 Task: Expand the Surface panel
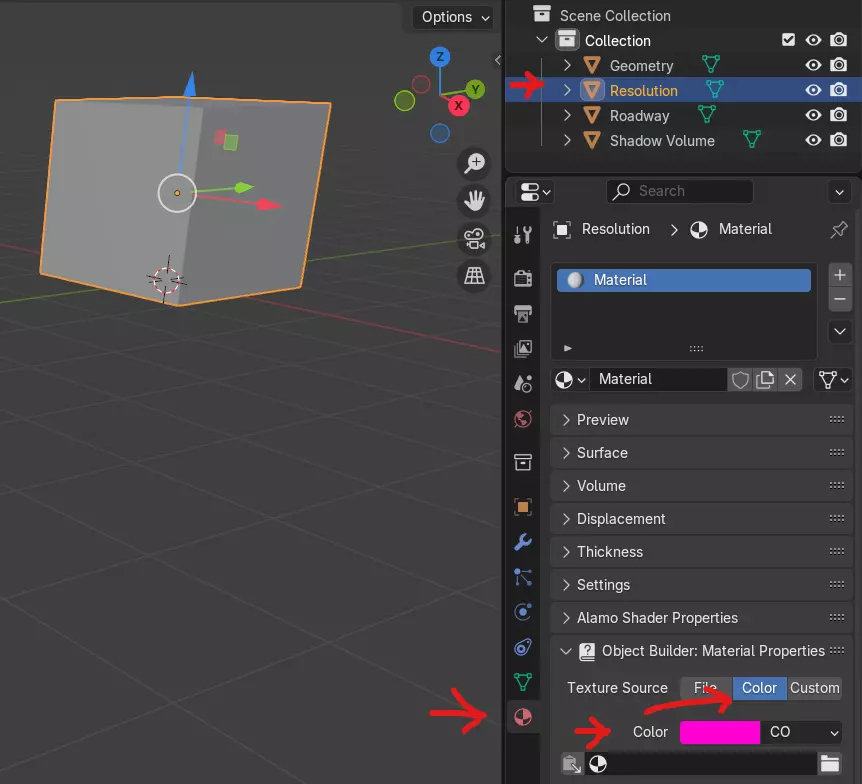point(602,453)
